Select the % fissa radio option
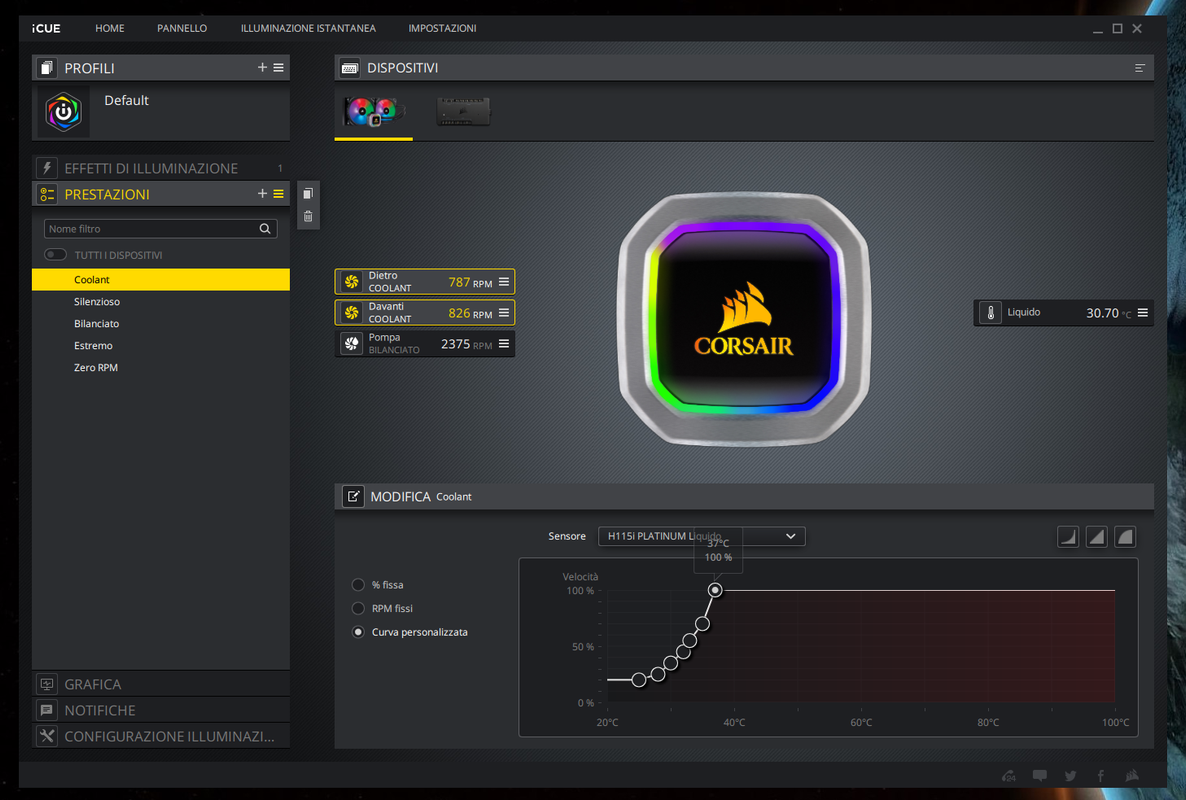1186x800 pixels. pyautogui.click(x=359, y=584)
